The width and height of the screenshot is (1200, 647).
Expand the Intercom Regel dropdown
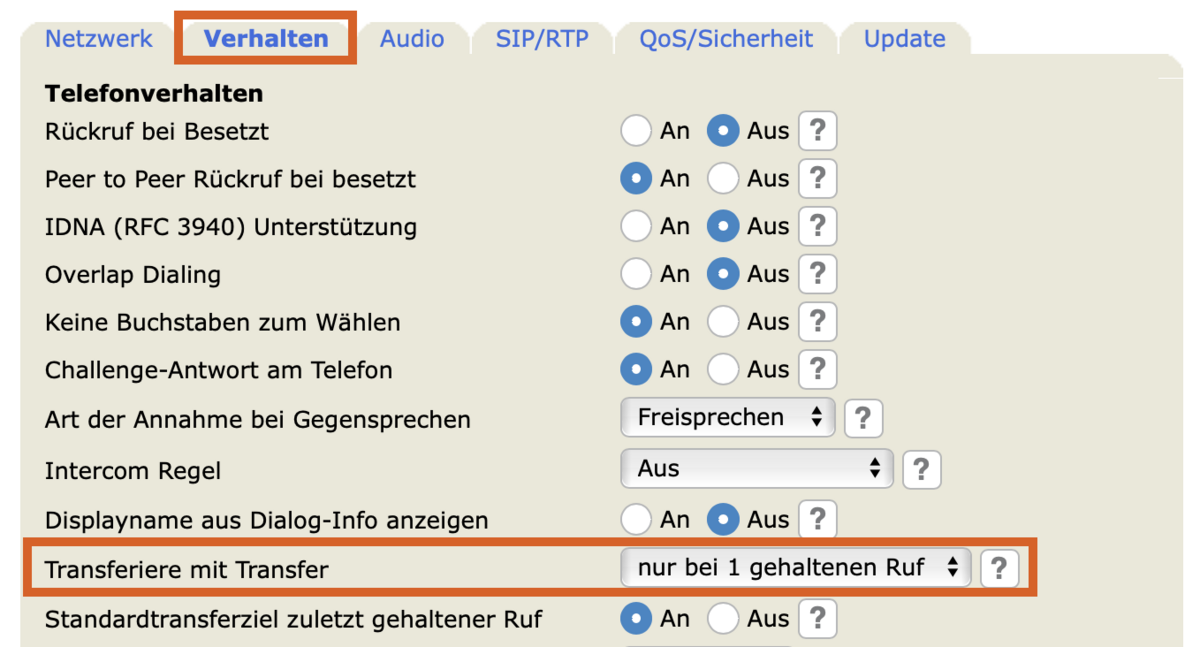(x=756, y=468)
